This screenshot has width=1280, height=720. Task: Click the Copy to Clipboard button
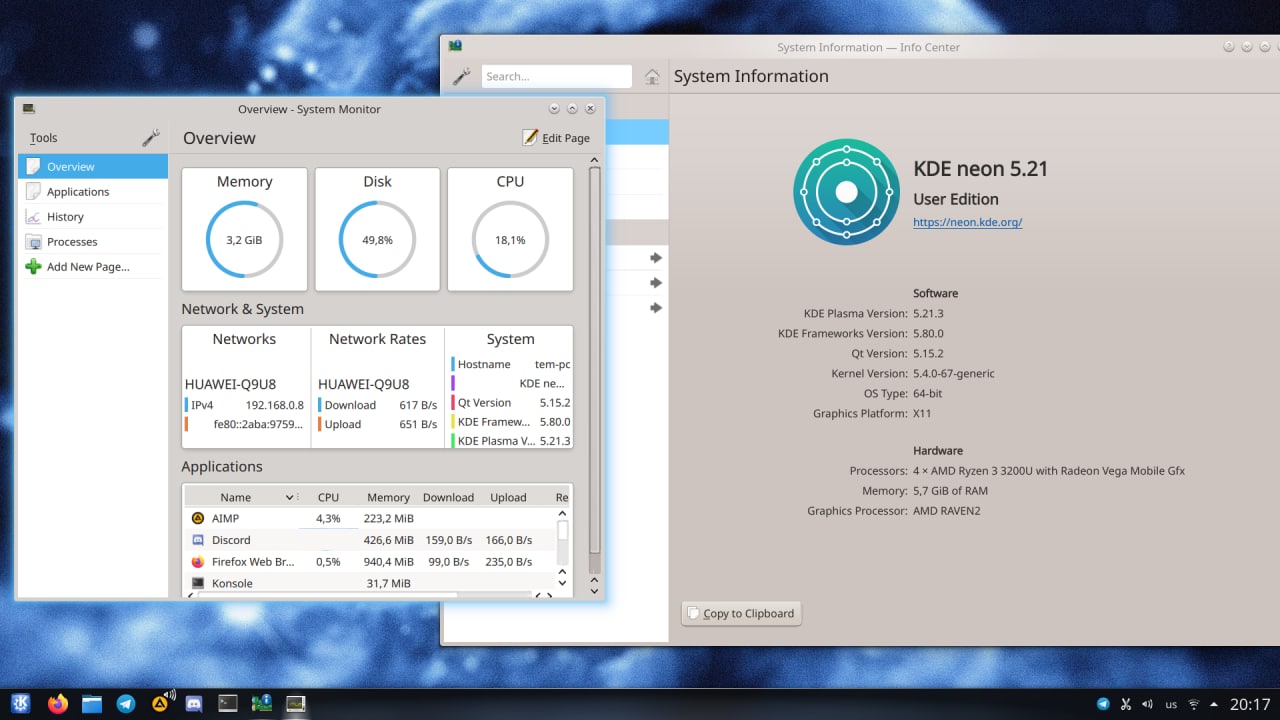741,613
